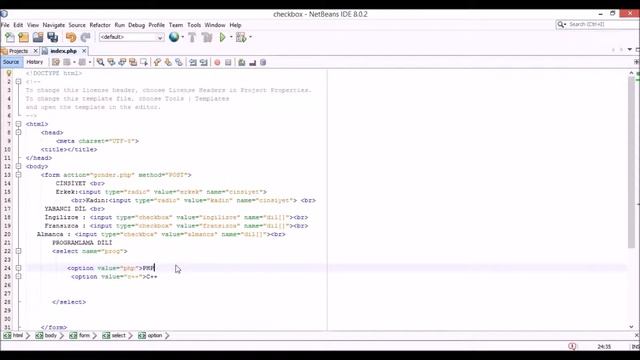Click the browser globe icon

[x=174, y=37]
